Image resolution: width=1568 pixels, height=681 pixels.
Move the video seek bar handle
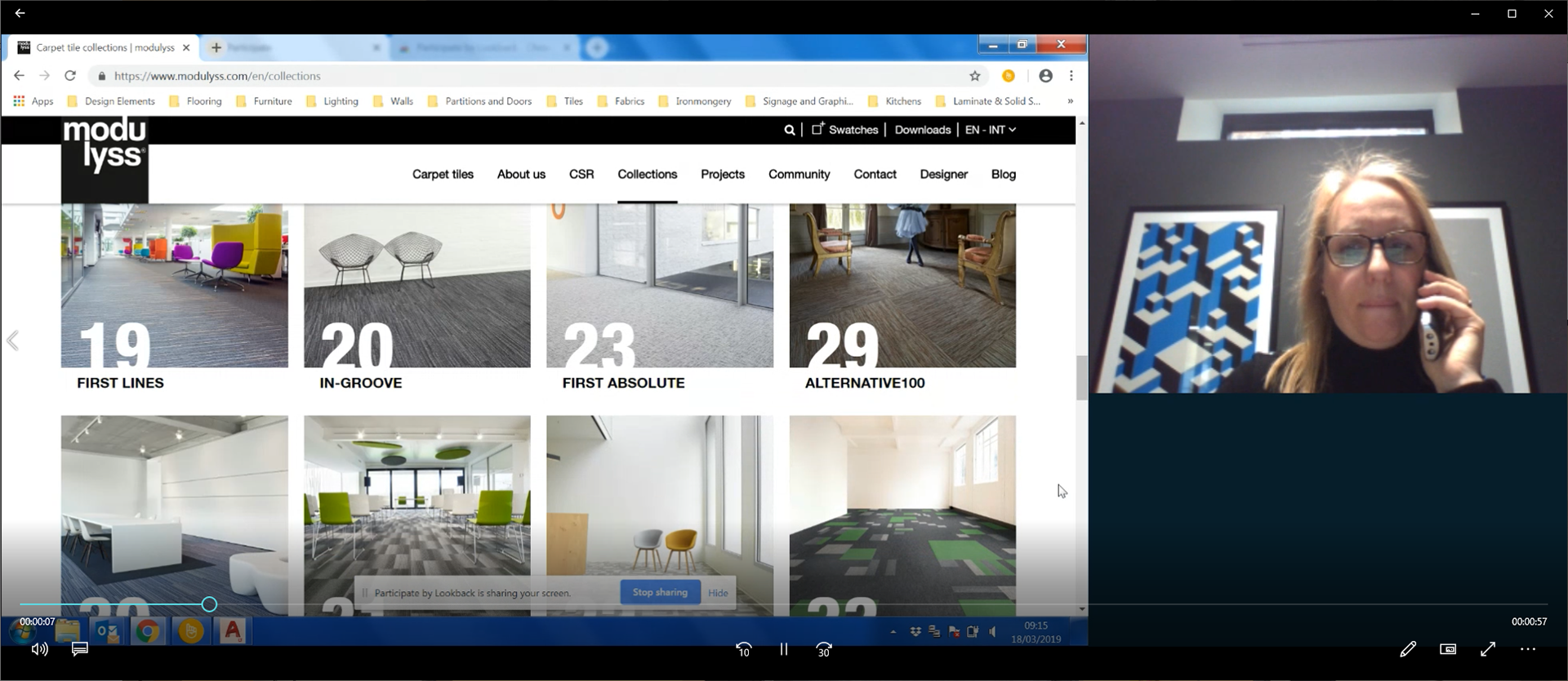(x=209, y=604)
